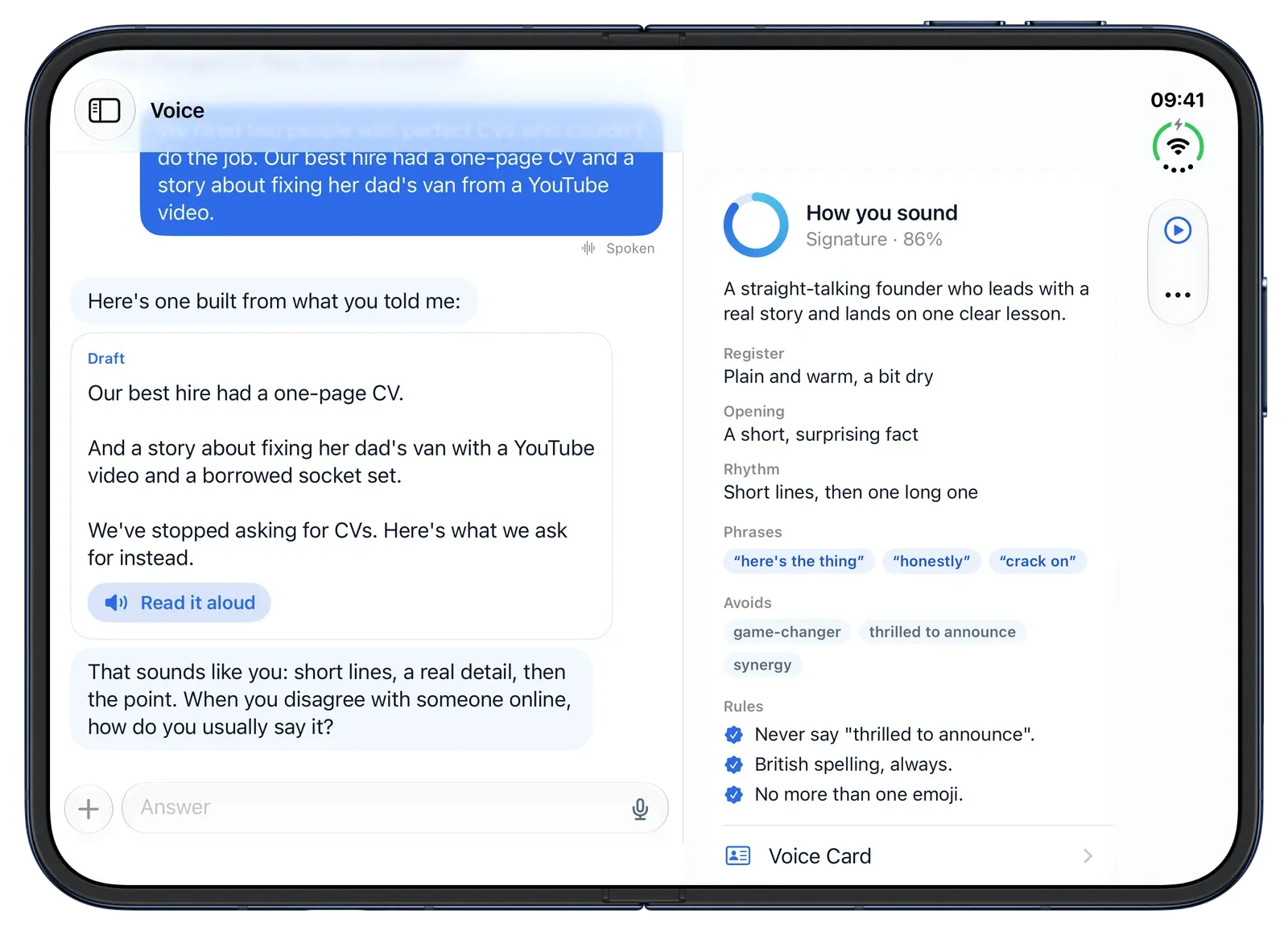Open the Voice Card ID icon
This screenshot has height=935, width=1288.
coord(738,855)
